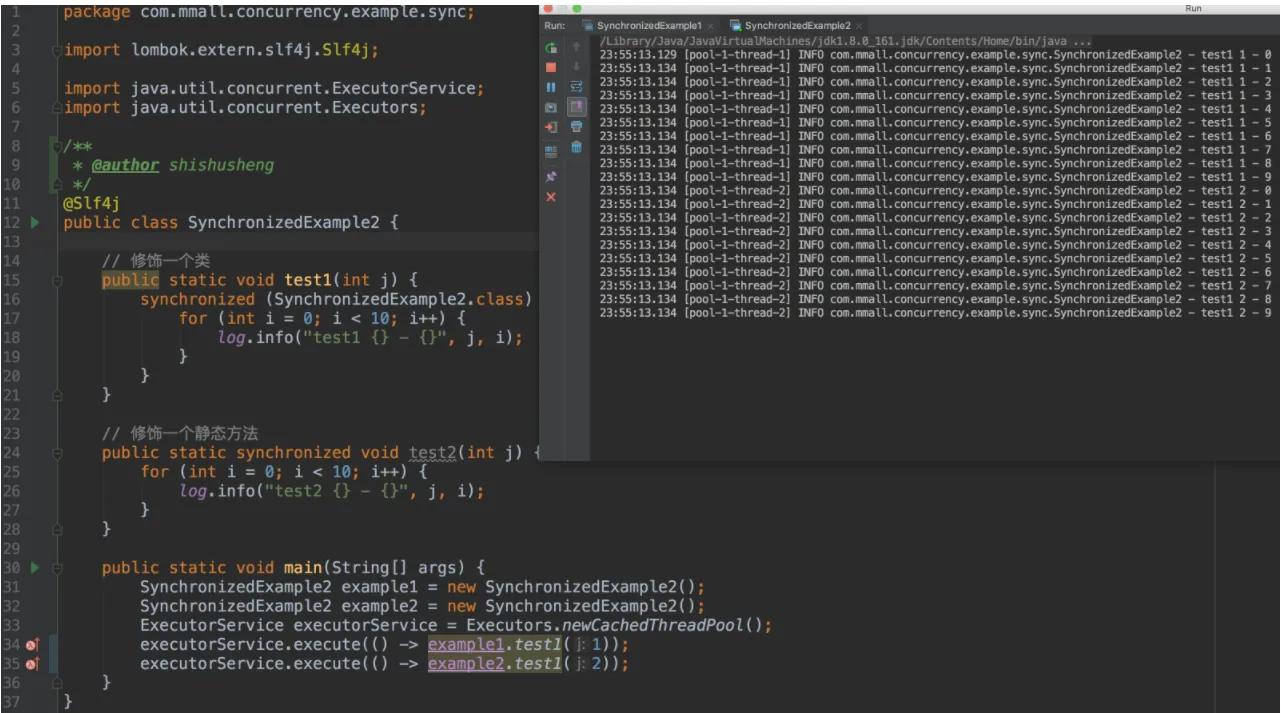Rerun SynchronizedExample2 with the green rerun icon
Viewport: 1281px width, 713px height.
point(551,47)
